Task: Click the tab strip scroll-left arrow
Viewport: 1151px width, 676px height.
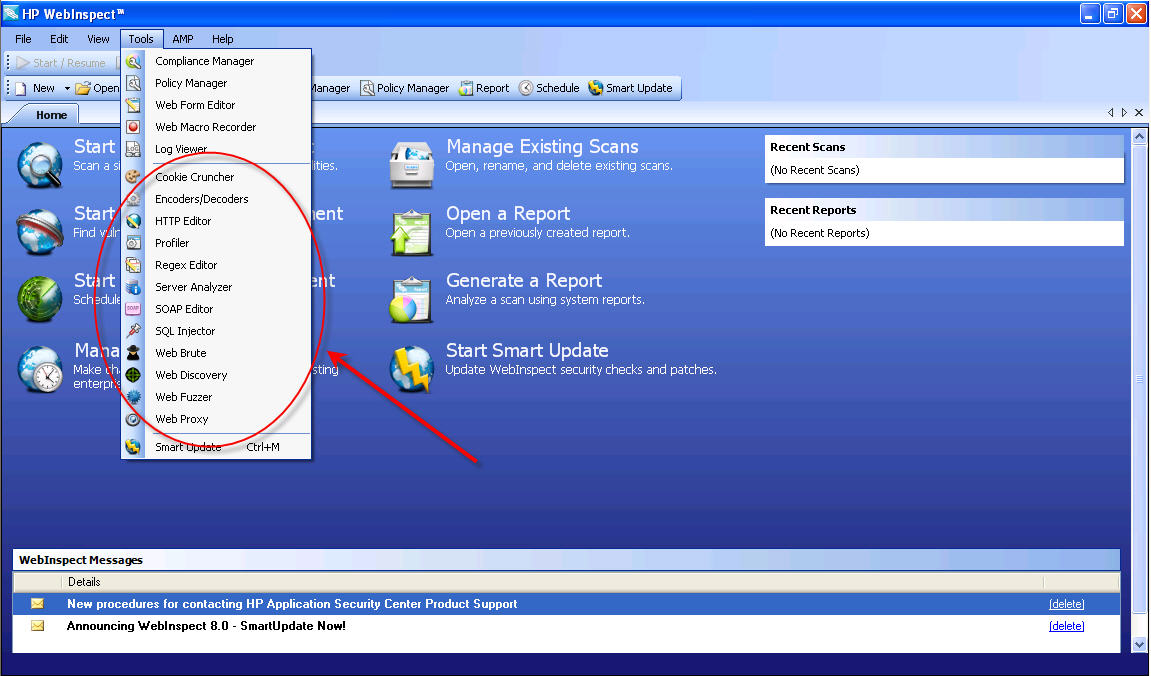Action: (1111, 113)
